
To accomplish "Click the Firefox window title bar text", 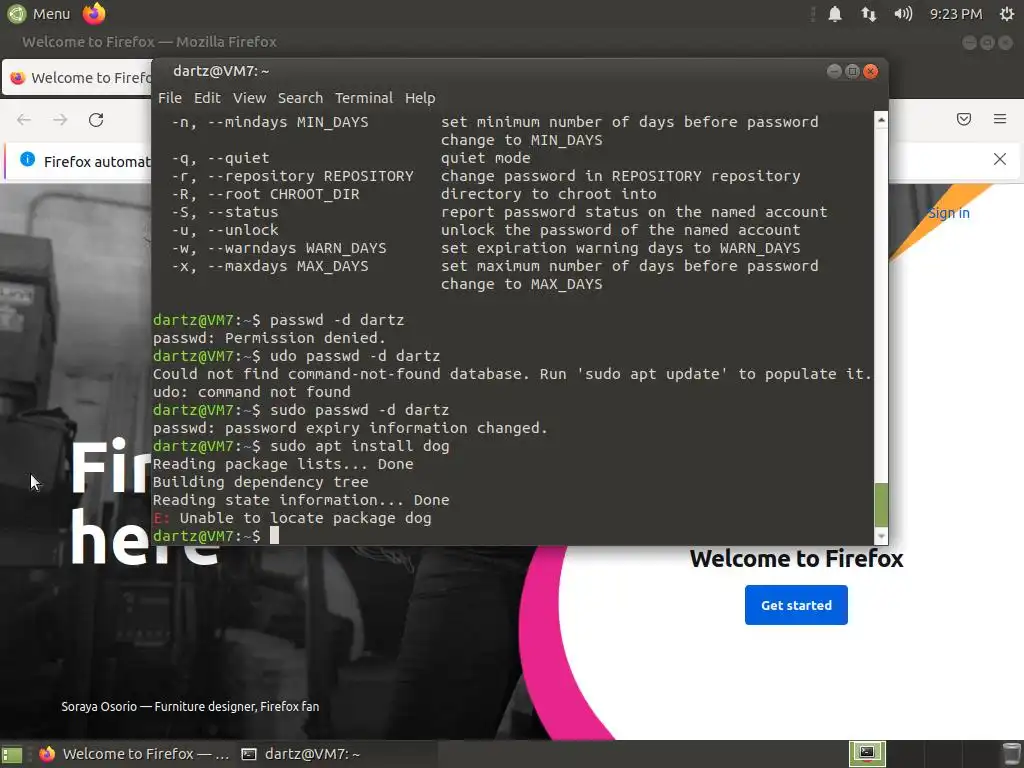I will pyautogui.click(x=150, y=42).
